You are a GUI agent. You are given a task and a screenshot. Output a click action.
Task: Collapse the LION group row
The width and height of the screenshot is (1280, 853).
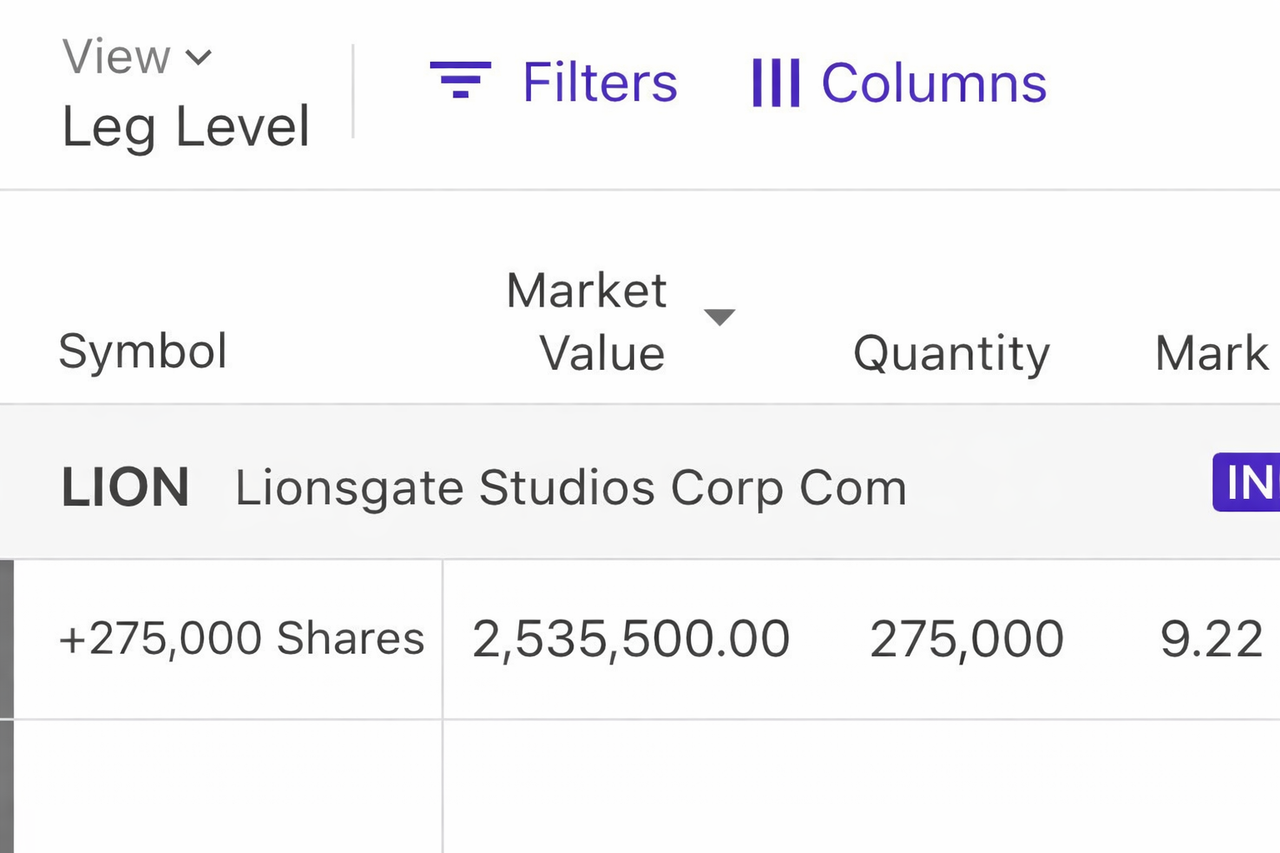pos(125,488)
